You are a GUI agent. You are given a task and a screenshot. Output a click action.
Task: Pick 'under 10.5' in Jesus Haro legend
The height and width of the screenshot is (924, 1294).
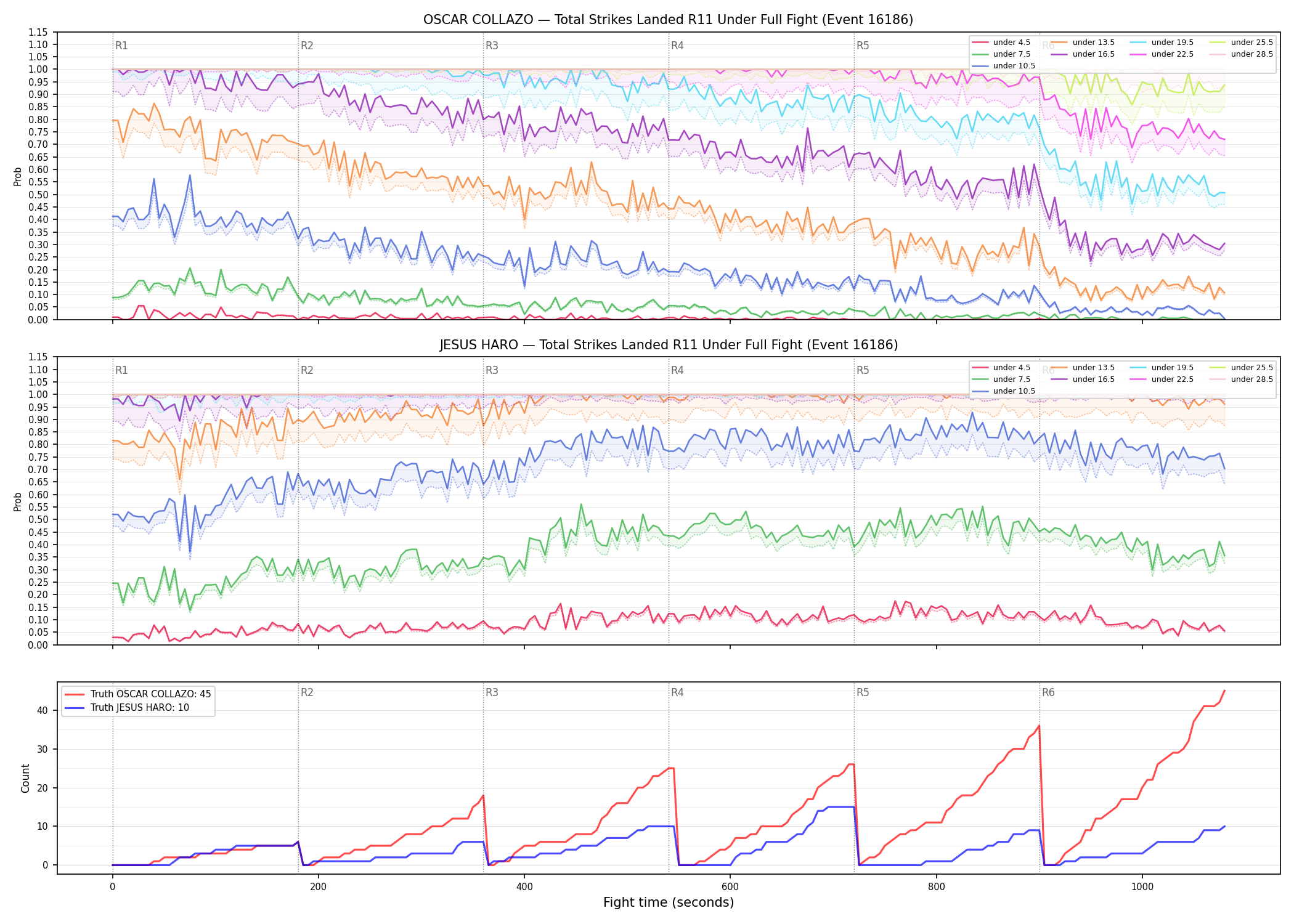coord(1003,391)
